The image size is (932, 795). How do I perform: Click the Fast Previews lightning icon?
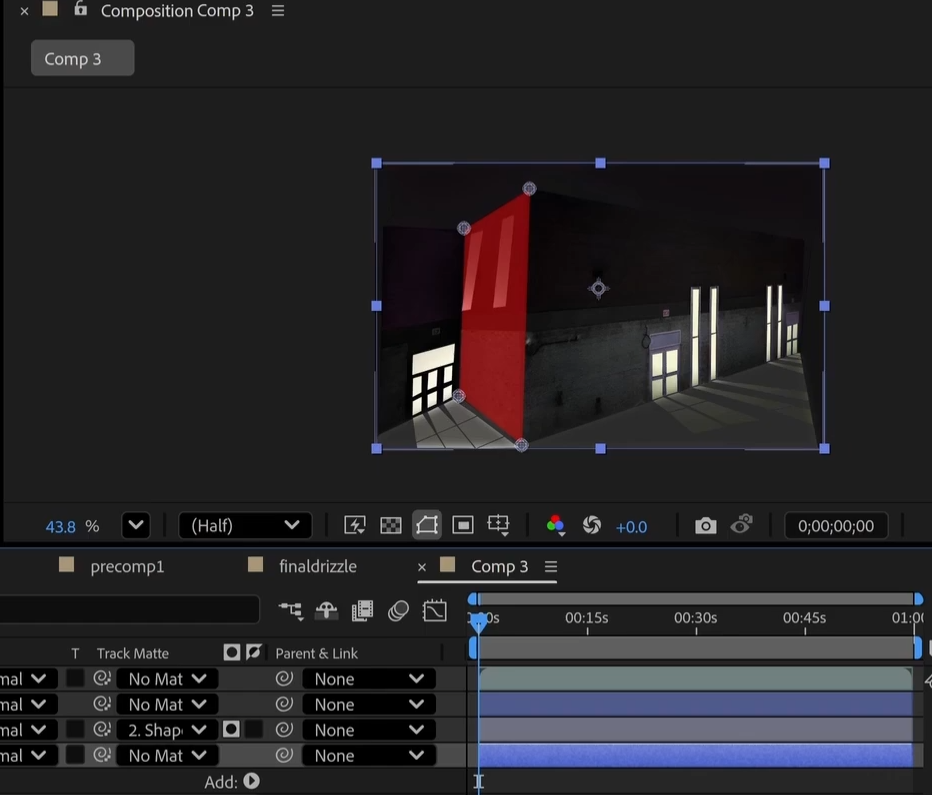(x=354, y=524)
